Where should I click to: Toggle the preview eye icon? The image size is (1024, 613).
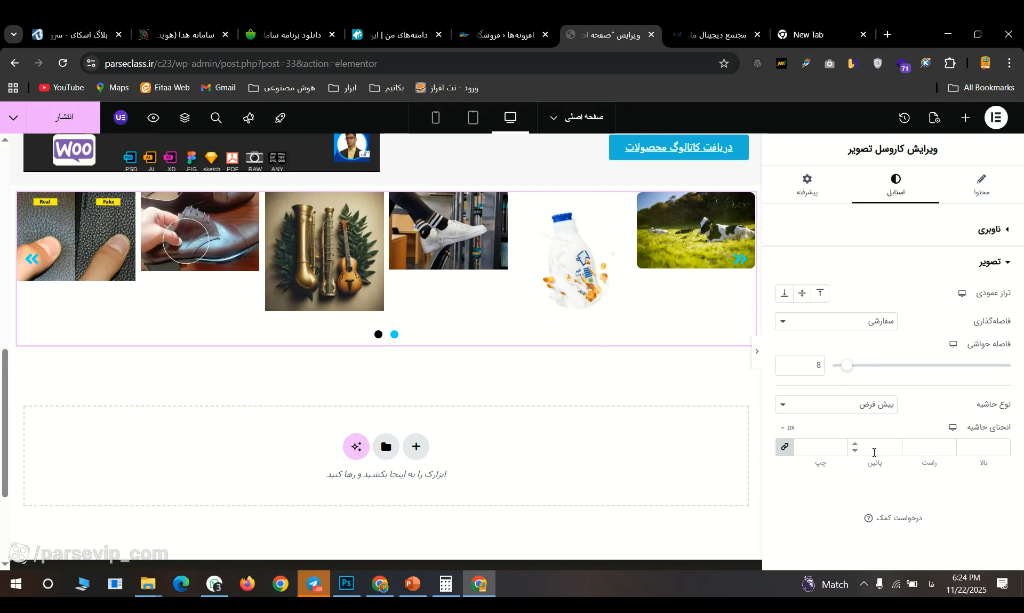tap(153, 118)
